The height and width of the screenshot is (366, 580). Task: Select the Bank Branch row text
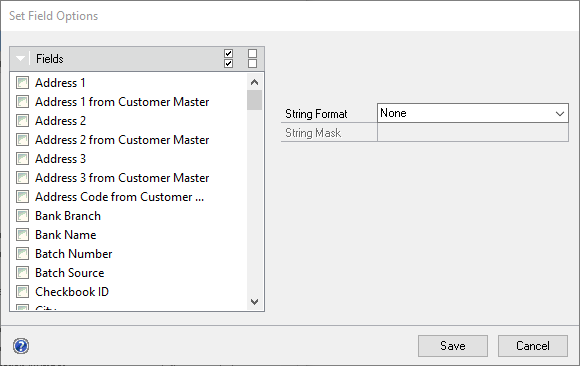(68, 215)
